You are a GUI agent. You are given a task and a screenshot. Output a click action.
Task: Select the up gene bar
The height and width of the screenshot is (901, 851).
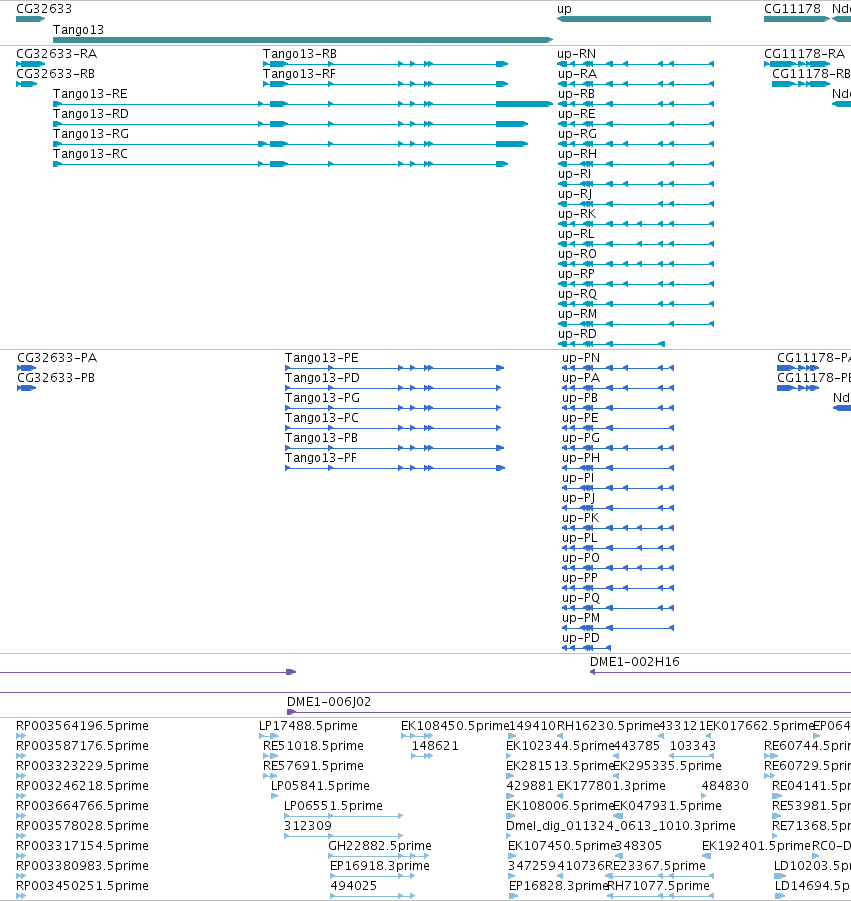634,19
